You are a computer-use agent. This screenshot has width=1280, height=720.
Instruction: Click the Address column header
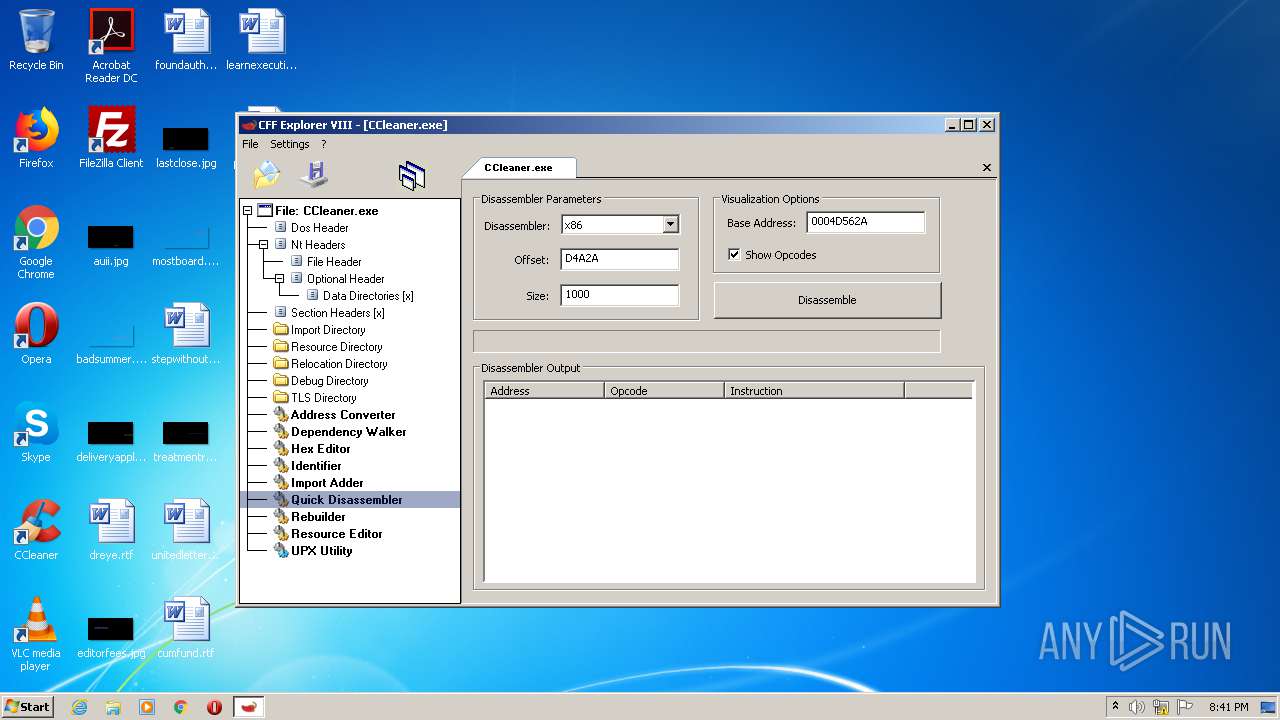click(544, 391)
